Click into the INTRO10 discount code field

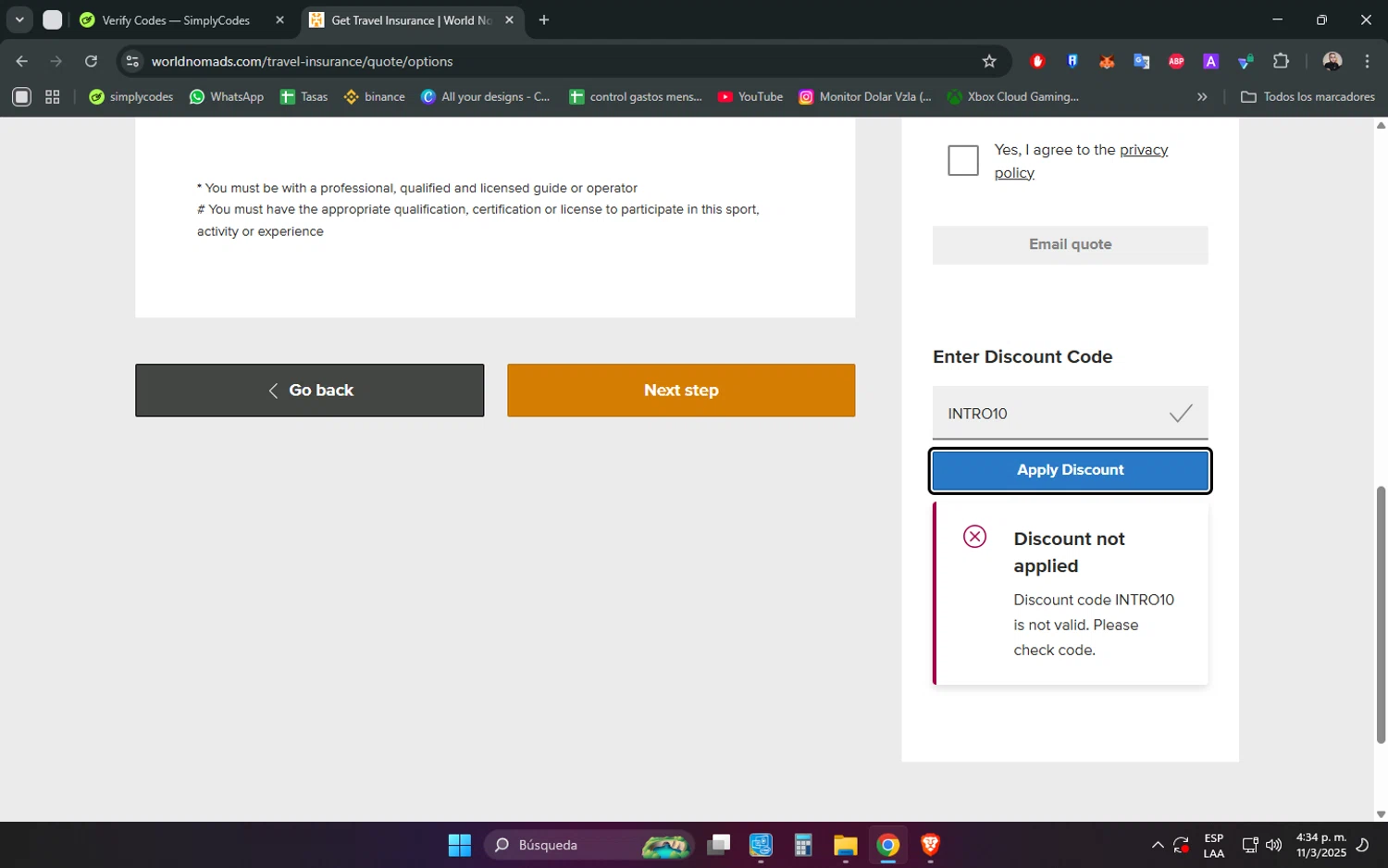pos(1071,413)
